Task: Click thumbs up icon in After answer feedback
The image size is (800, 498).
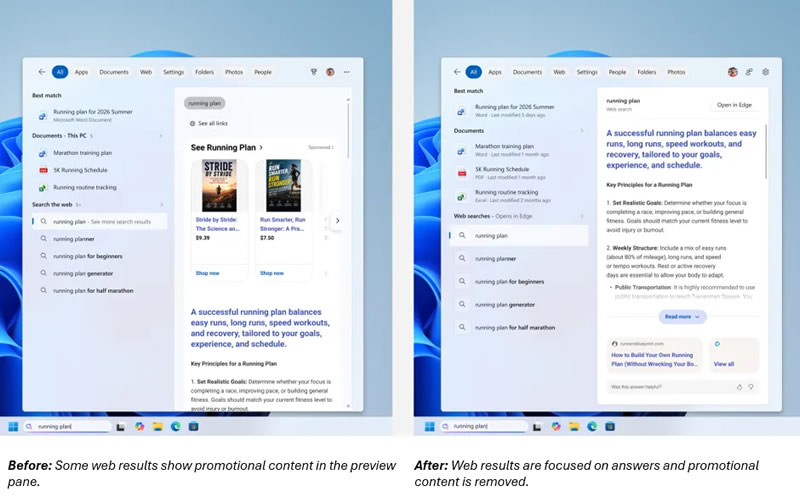Action: [739, 387]
